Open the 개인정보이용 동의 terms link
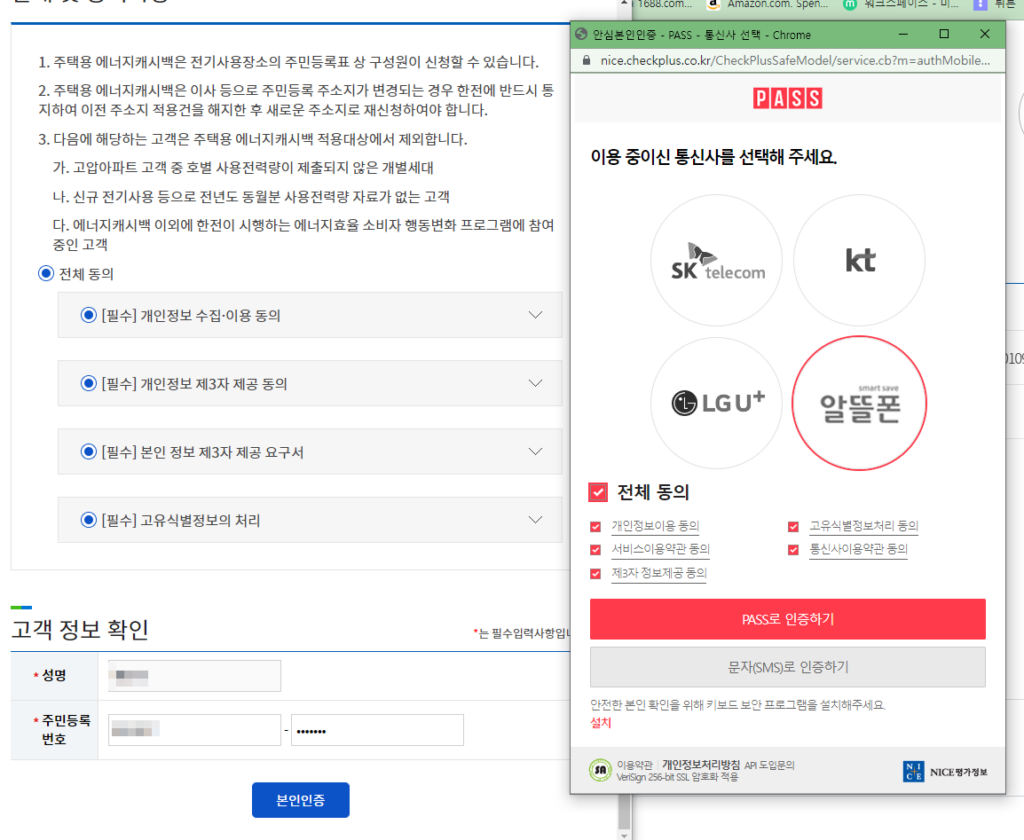The height and width of the screenshot is (840, 1024). 655,526
